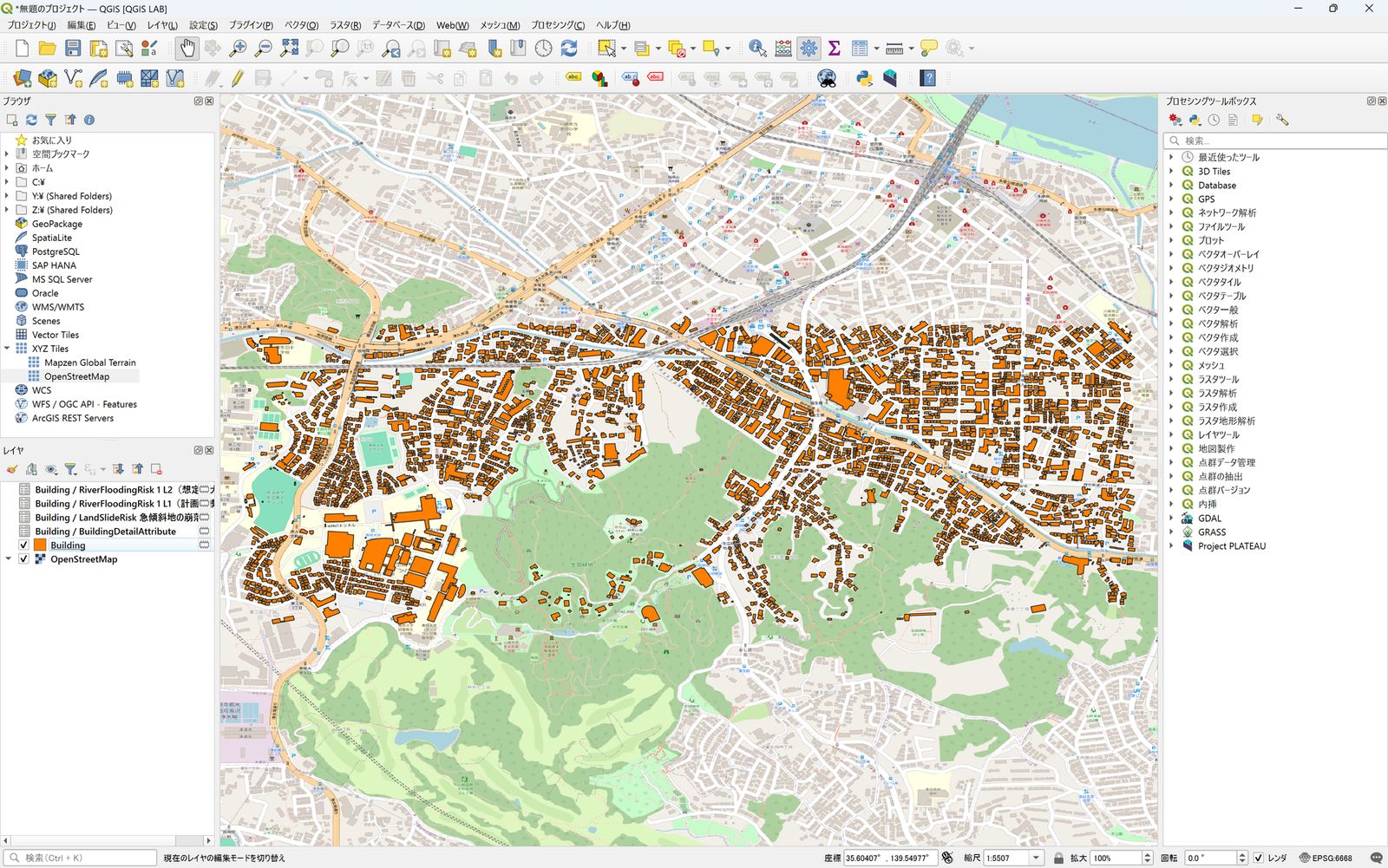Screen dimensions: 1388x868
Task: Click the Refresh map icon
Action: tap(569, 49)
